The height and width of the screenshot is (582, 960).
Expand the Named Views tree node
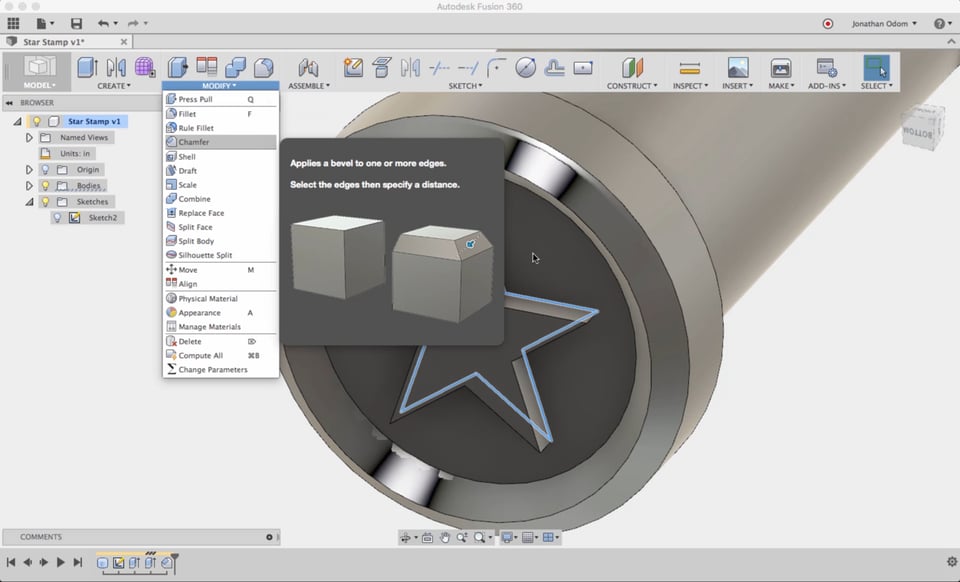(30, 138)
